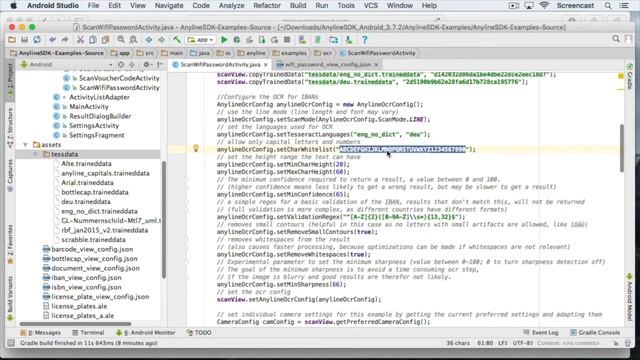Viewport: 640px width, 360px height.
Task: Click the Stop square icon
Action: point(287,40)
